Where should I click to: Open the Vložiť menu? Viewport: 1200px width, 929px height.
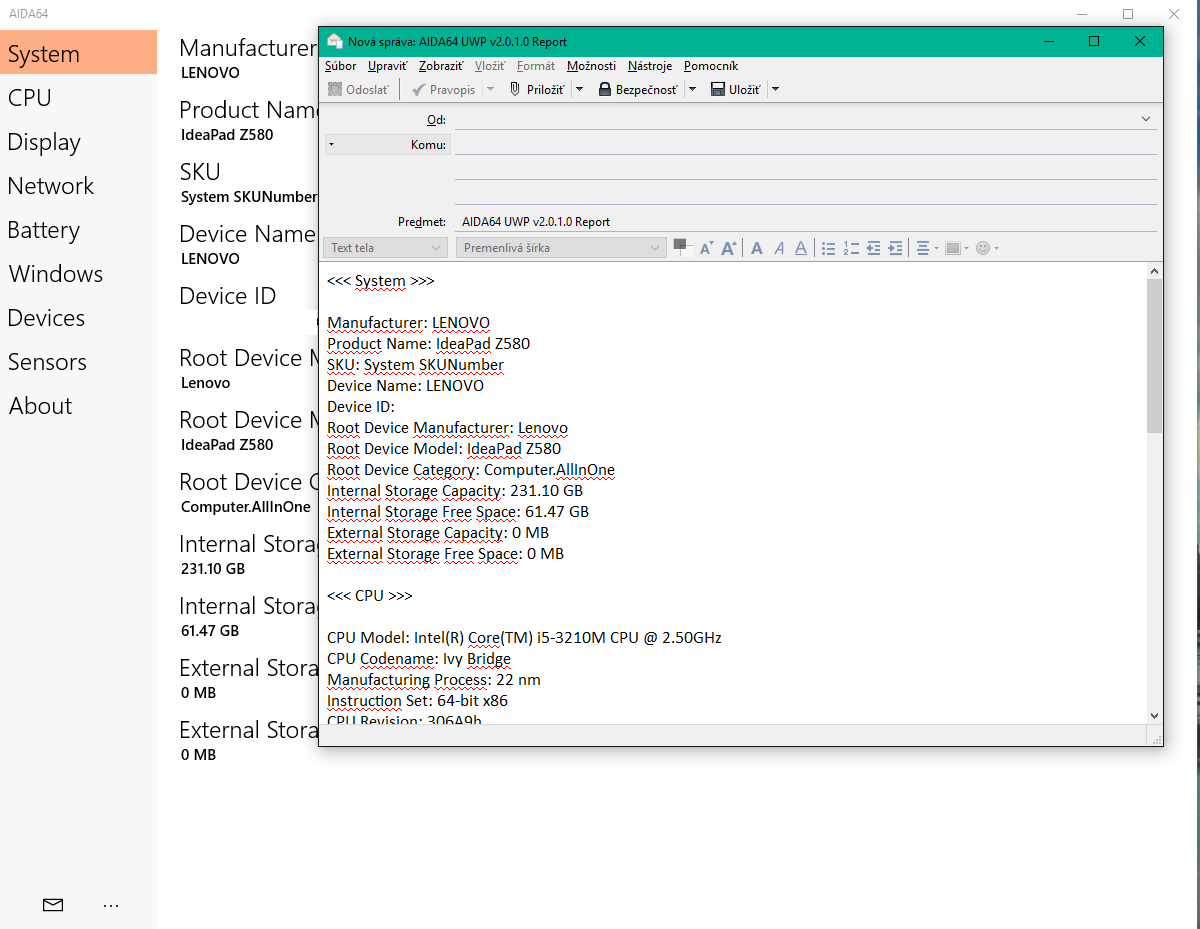click(x=490, y=66)
